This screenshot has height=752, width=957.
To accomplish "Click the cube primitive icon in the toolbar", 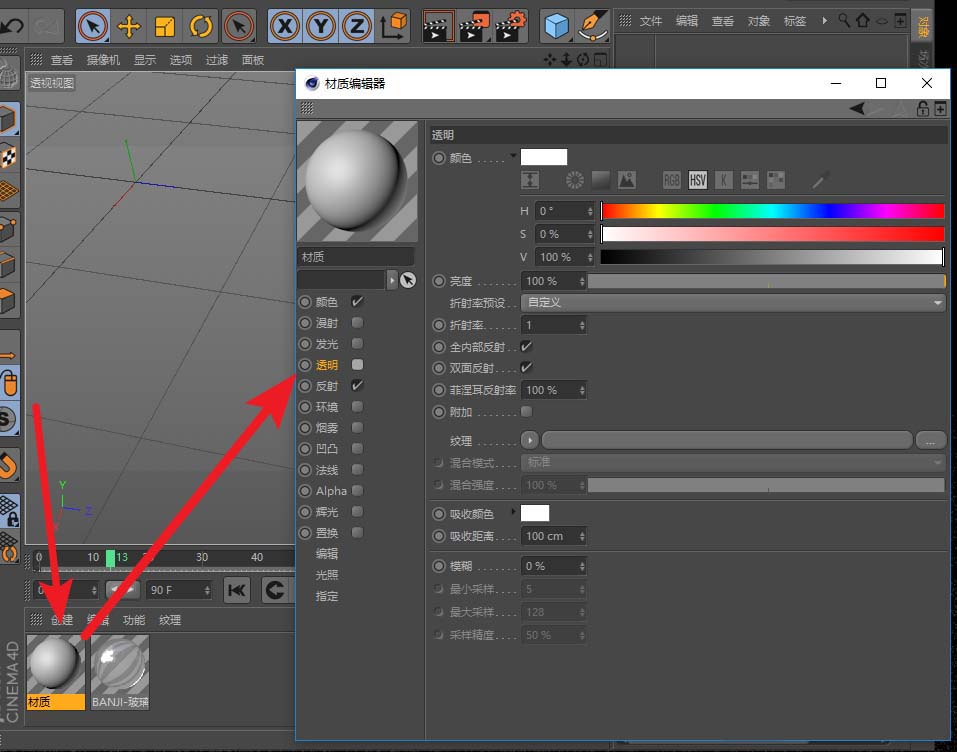I will [557, 26].
